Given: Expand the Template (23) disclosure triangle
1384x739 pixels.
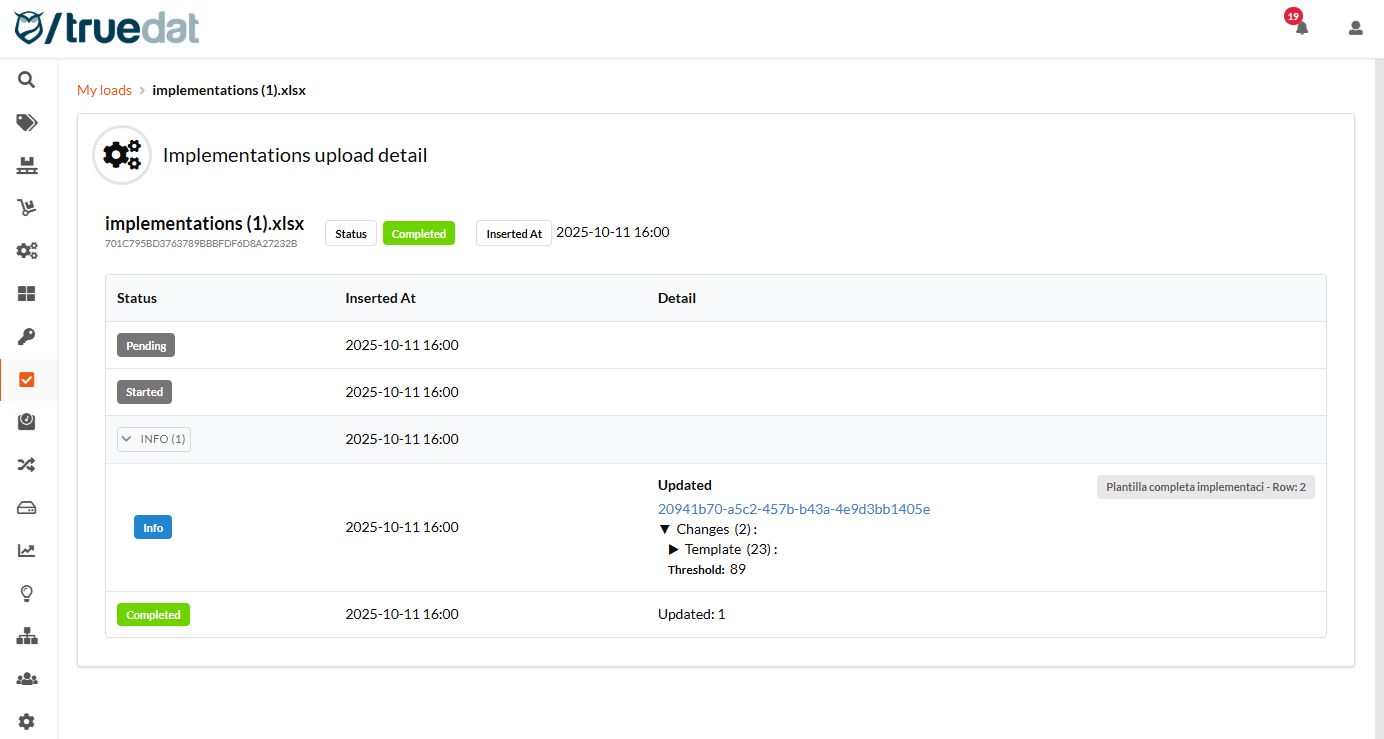Looking at the screenshot, I should (x=674, y=549).
